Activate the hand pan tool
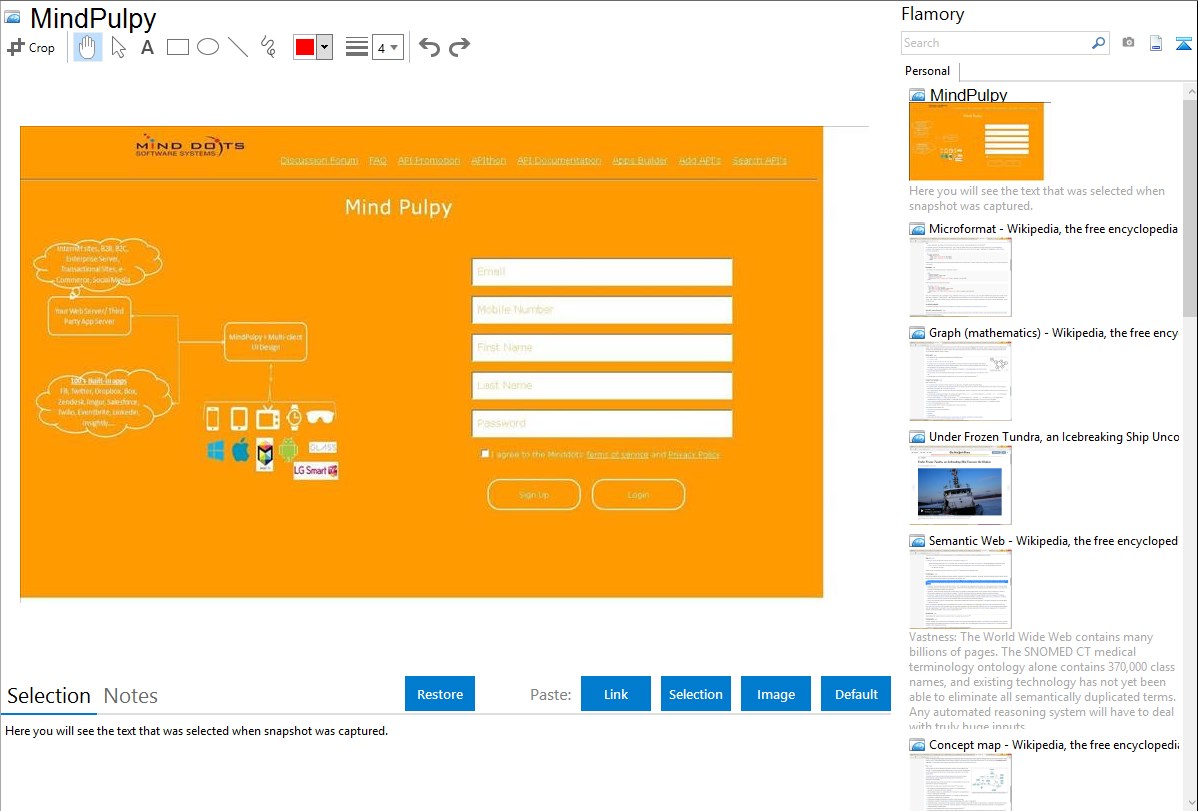The image size is (1198, 811). [x=88, y=47]
